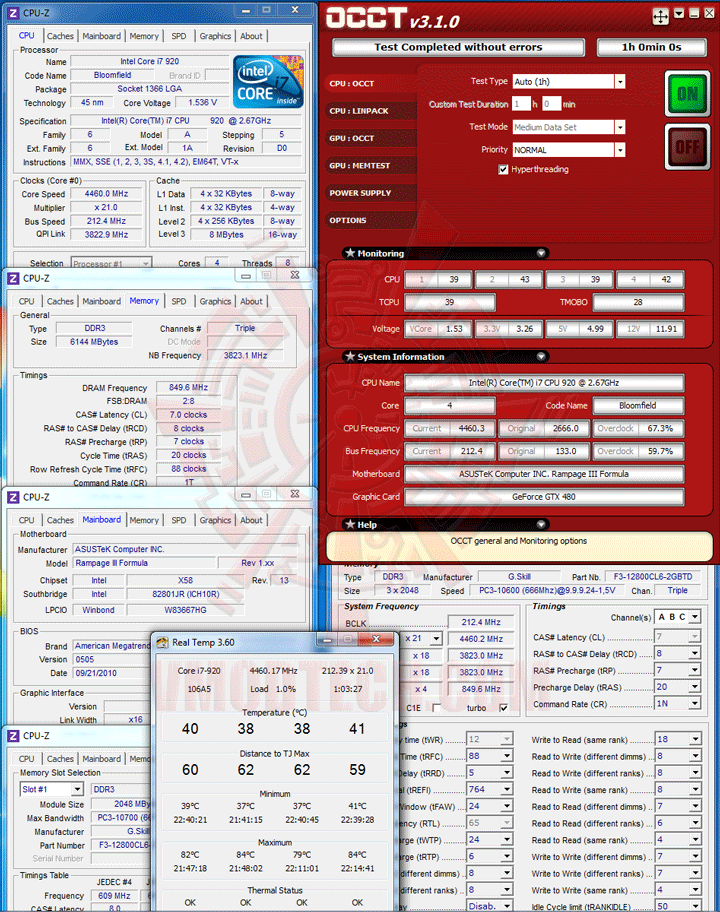Open About tab in the top CPU-Z window
Screen dimensions: 720x912
(x=251, y=36)
